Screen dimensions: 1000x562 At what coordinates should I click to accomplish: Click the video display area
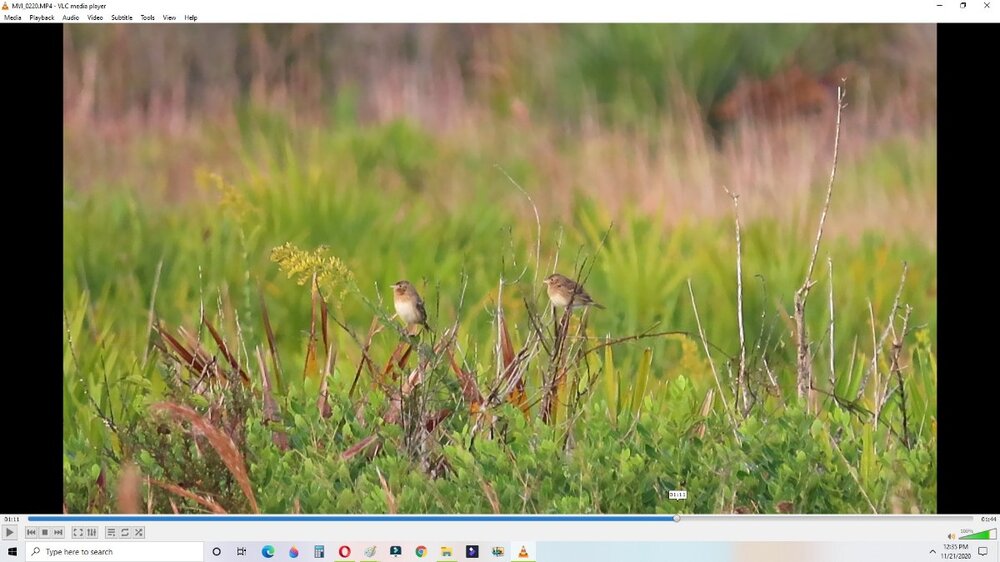pos(500,268)
